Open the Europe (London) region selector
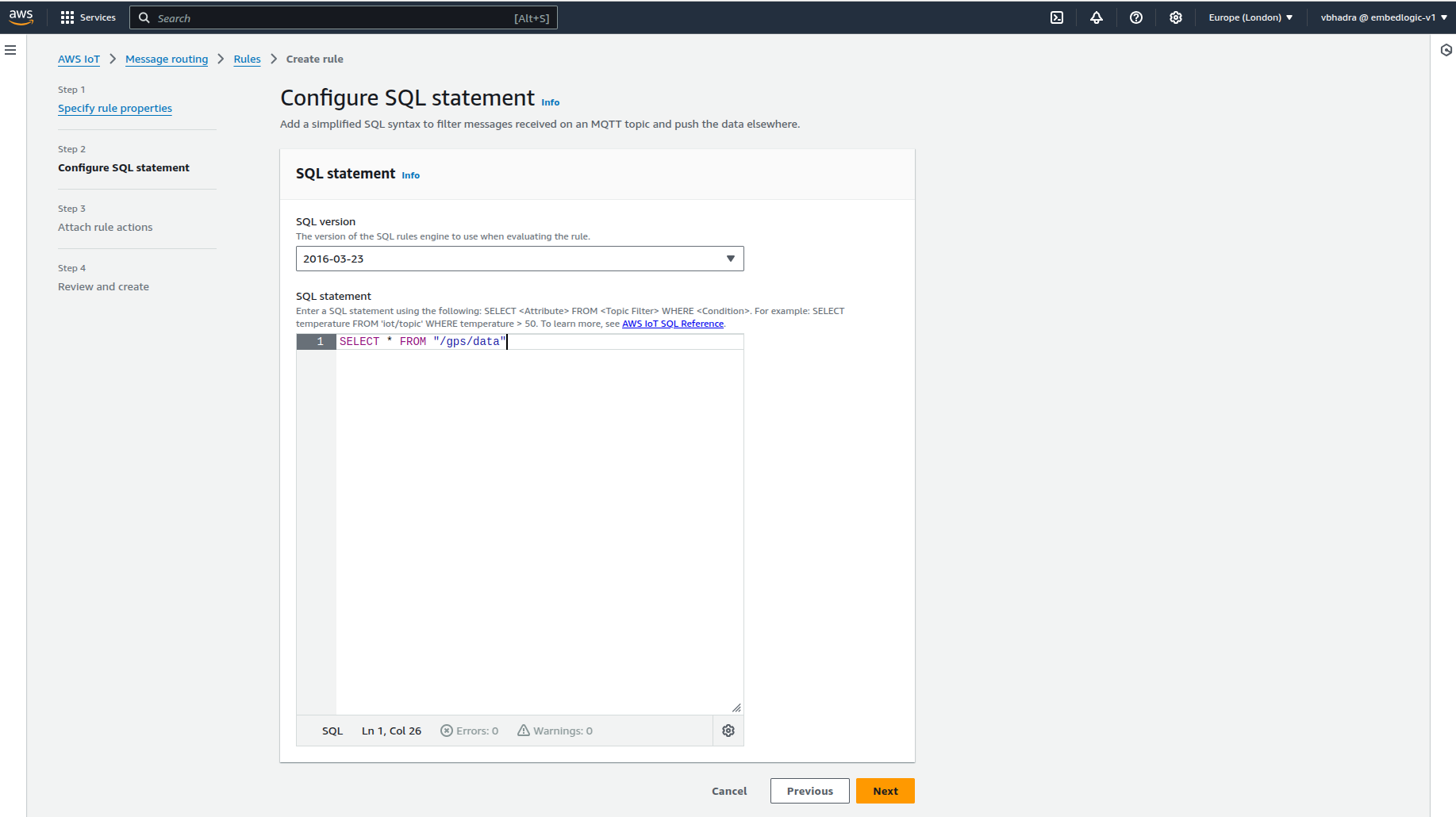1456x817 pixels. (x=1250, y=17)
